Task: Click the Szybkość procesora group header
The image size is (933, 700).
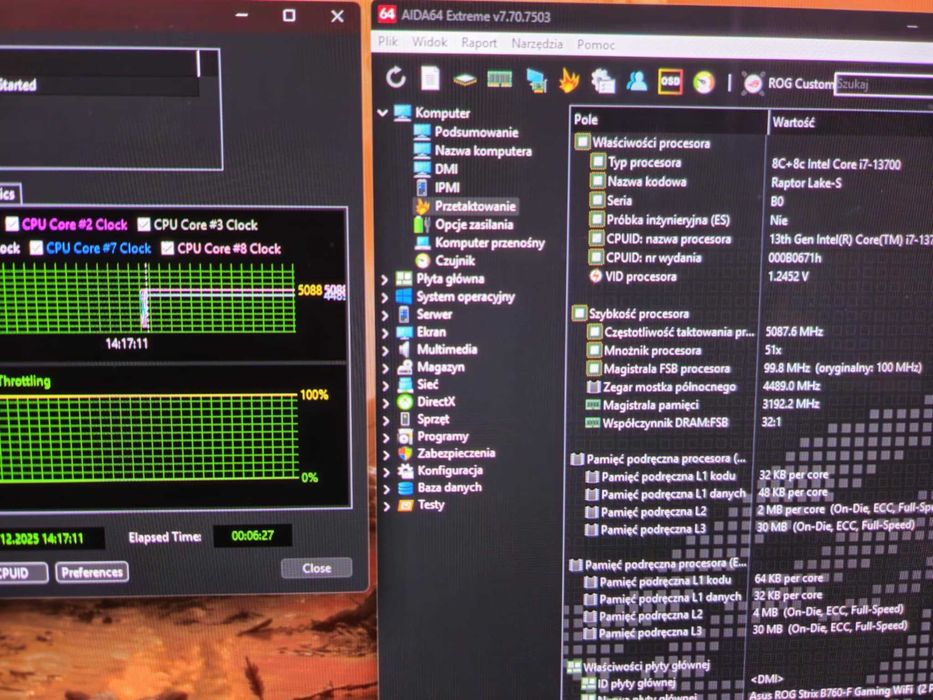Action: coord(631,313)
